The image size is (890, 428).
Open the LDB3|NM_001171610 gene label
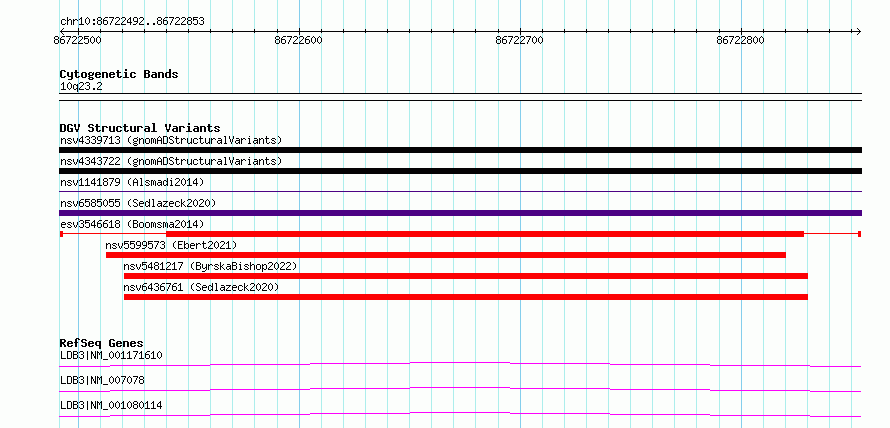111,356
